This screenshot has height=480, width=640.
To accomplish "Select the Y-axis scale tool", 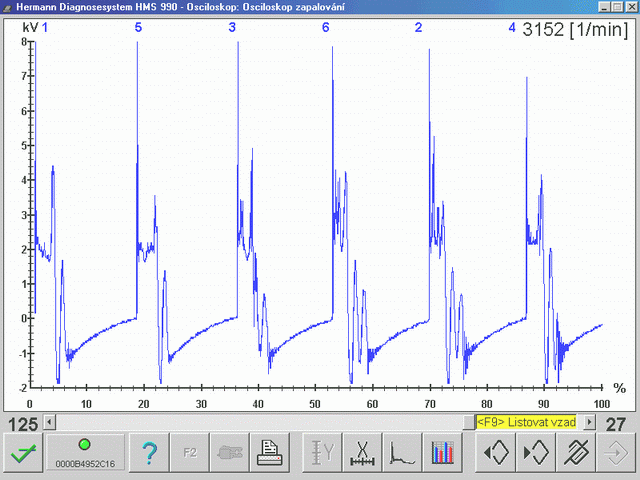I will (x=322, y=453).
